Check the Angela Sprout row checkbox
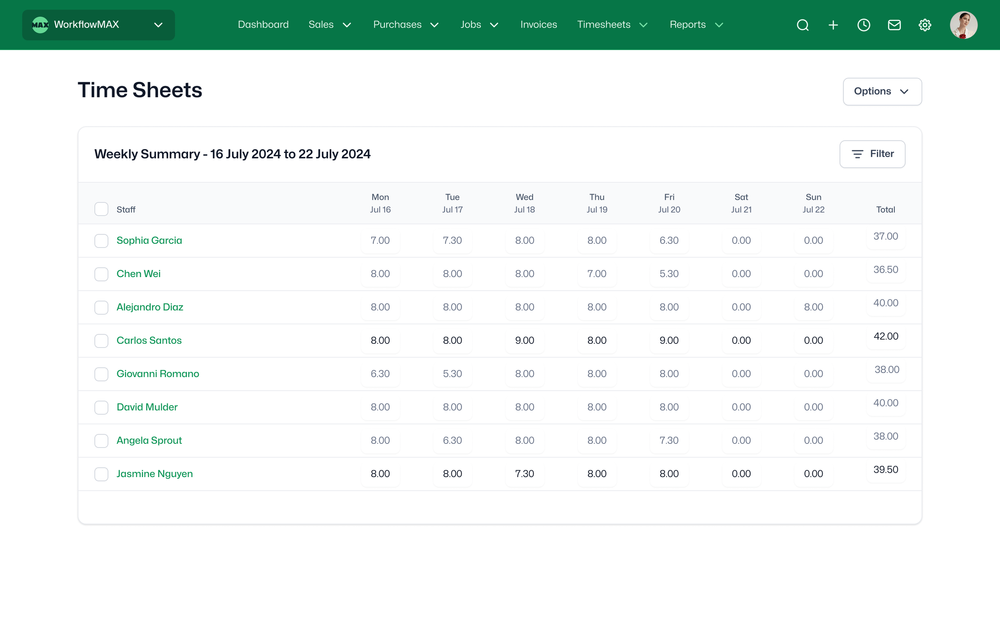1000x625 pixels. 101,441
